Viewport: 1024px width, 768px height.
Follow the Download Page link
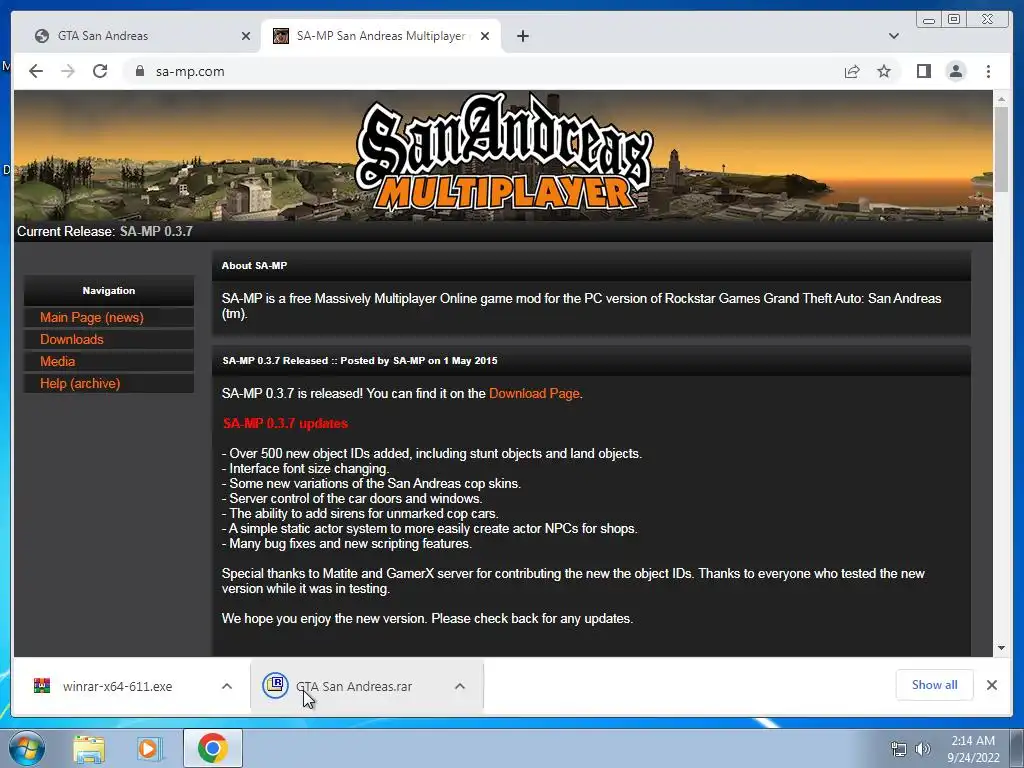[534, 393]
